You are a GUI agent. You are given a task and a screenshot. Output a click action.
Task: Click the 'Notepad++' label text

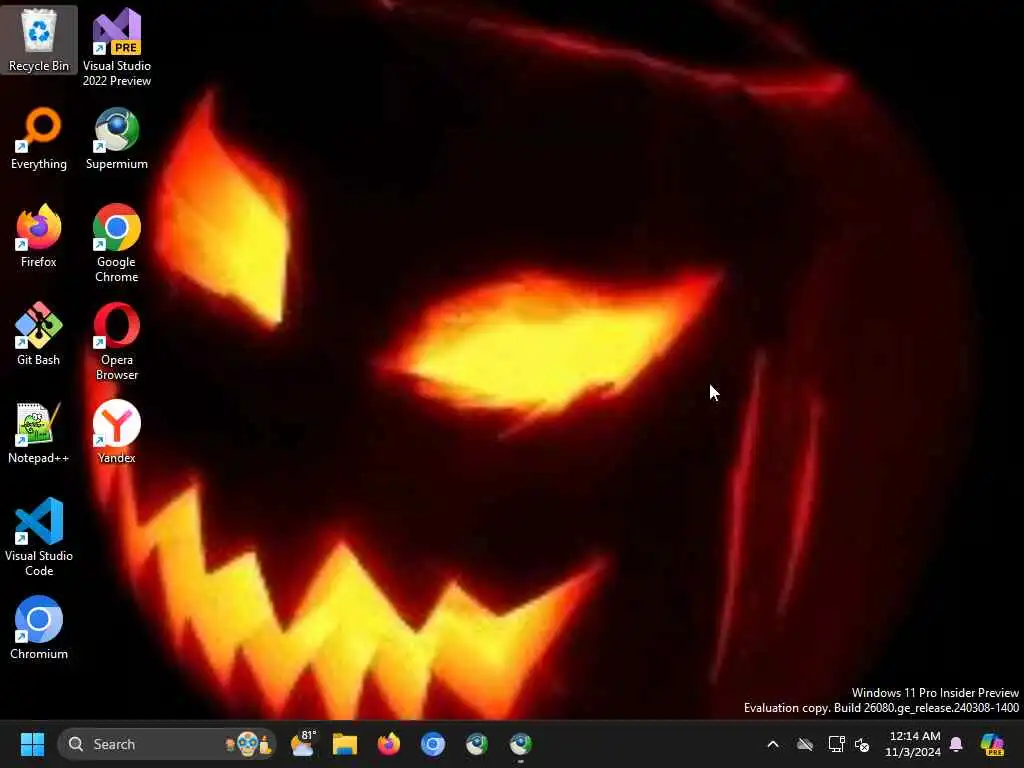coord(39,458)
